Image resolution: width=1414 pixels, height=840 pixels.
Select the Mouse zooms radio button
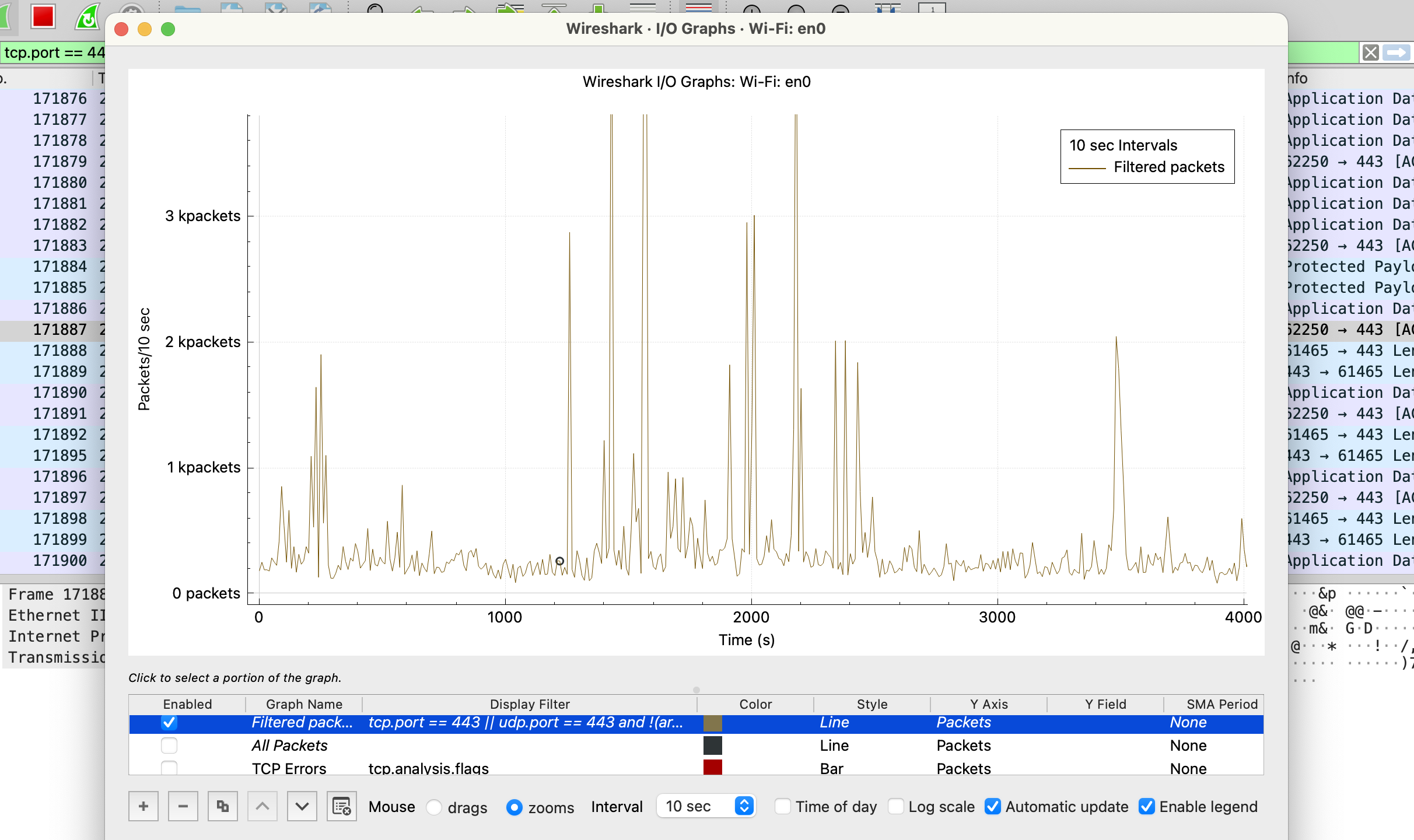click(514, 807)
